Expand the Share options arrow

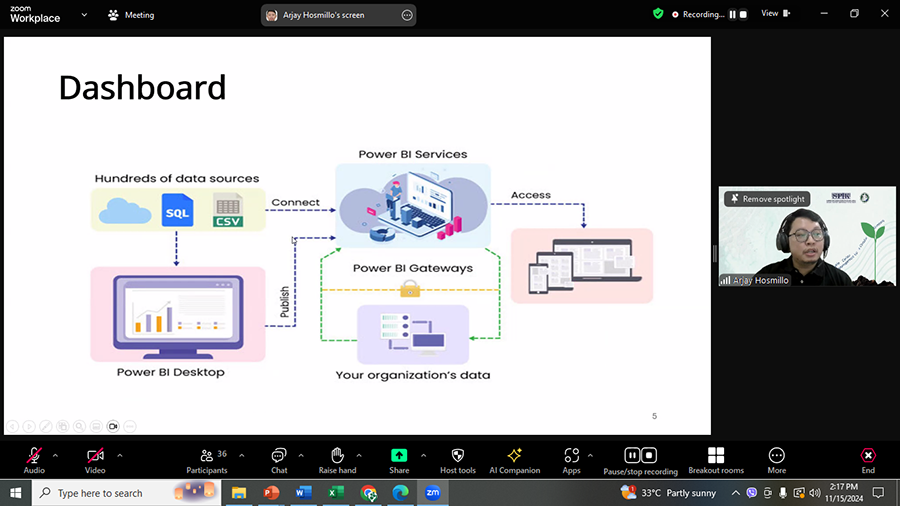point(423,456)
